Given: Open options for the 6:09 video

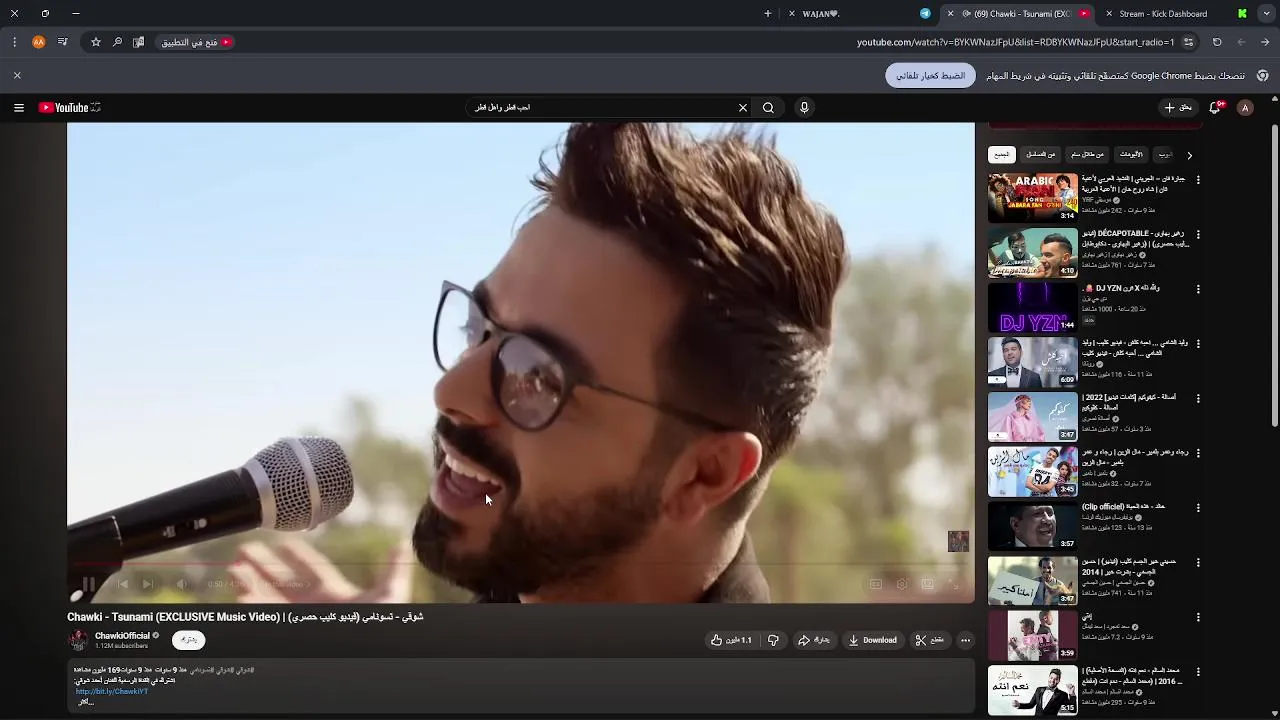Looking at the screenshot, I should tap(1198, 344).
